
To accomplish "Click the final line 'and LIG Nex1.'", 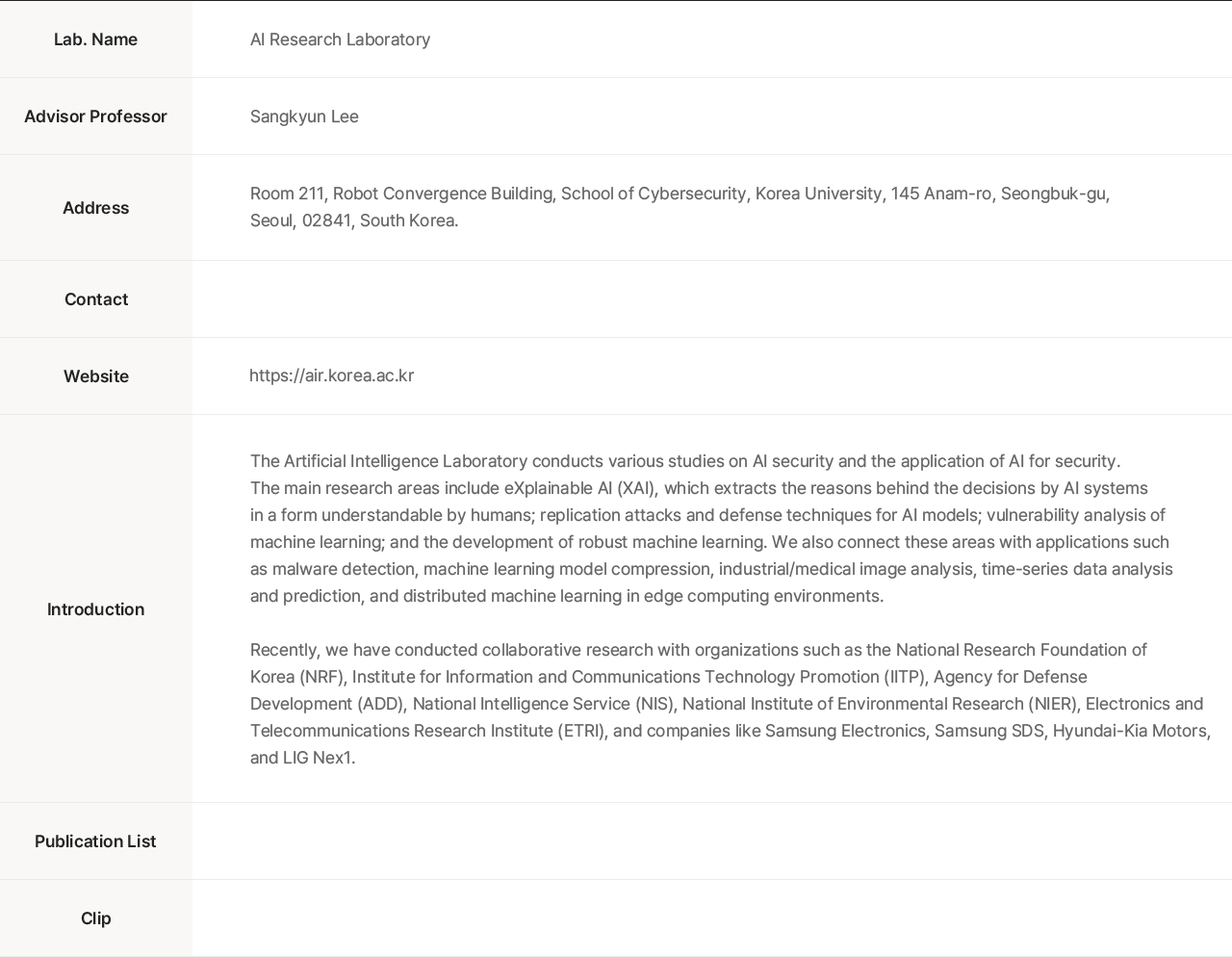I will click(x=302, y=758).
